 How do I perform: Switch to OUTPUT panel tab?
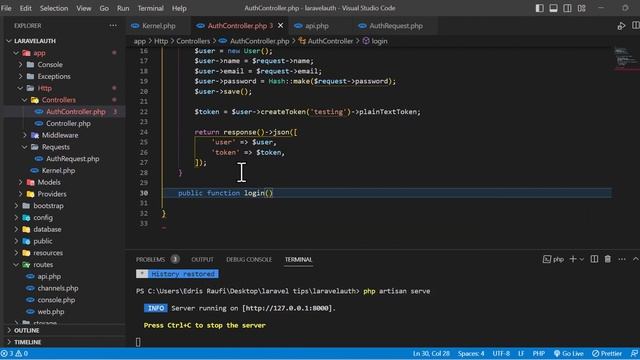pyautogui.click(x=202, y=260)
